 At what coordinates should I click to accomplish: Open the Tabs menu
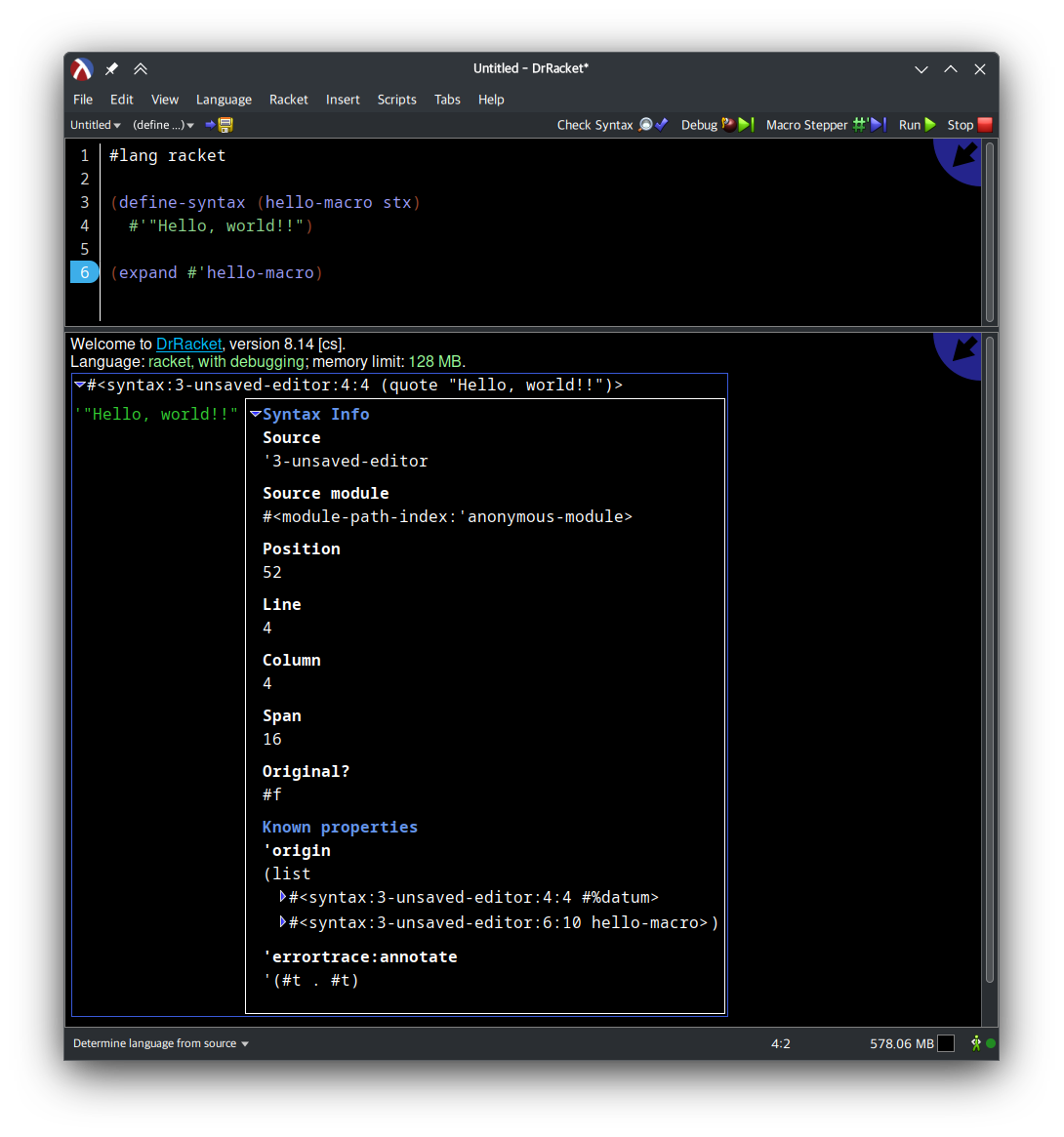(447, 100)
